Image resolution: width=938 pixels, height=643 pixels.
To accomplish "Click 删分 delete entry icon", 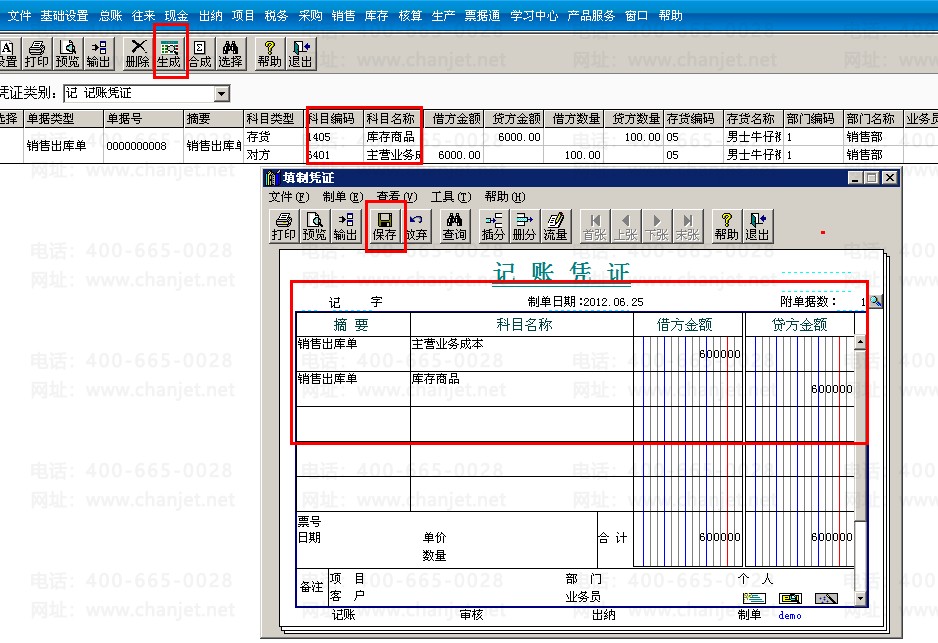I will pos(525,226).
